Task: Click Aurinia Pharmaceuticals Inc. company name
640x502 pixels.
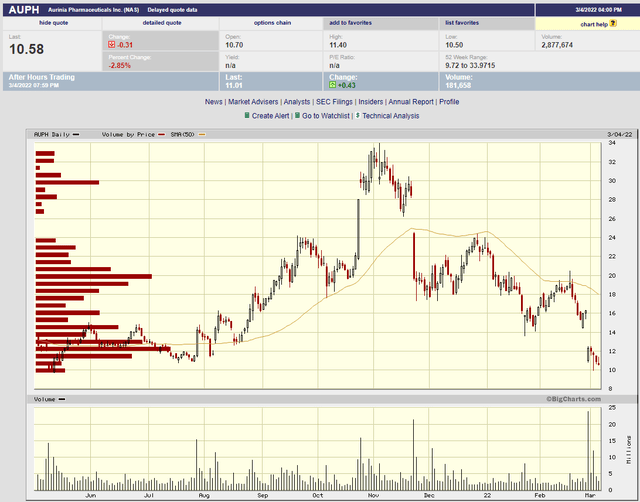Action: click(93, 10)
